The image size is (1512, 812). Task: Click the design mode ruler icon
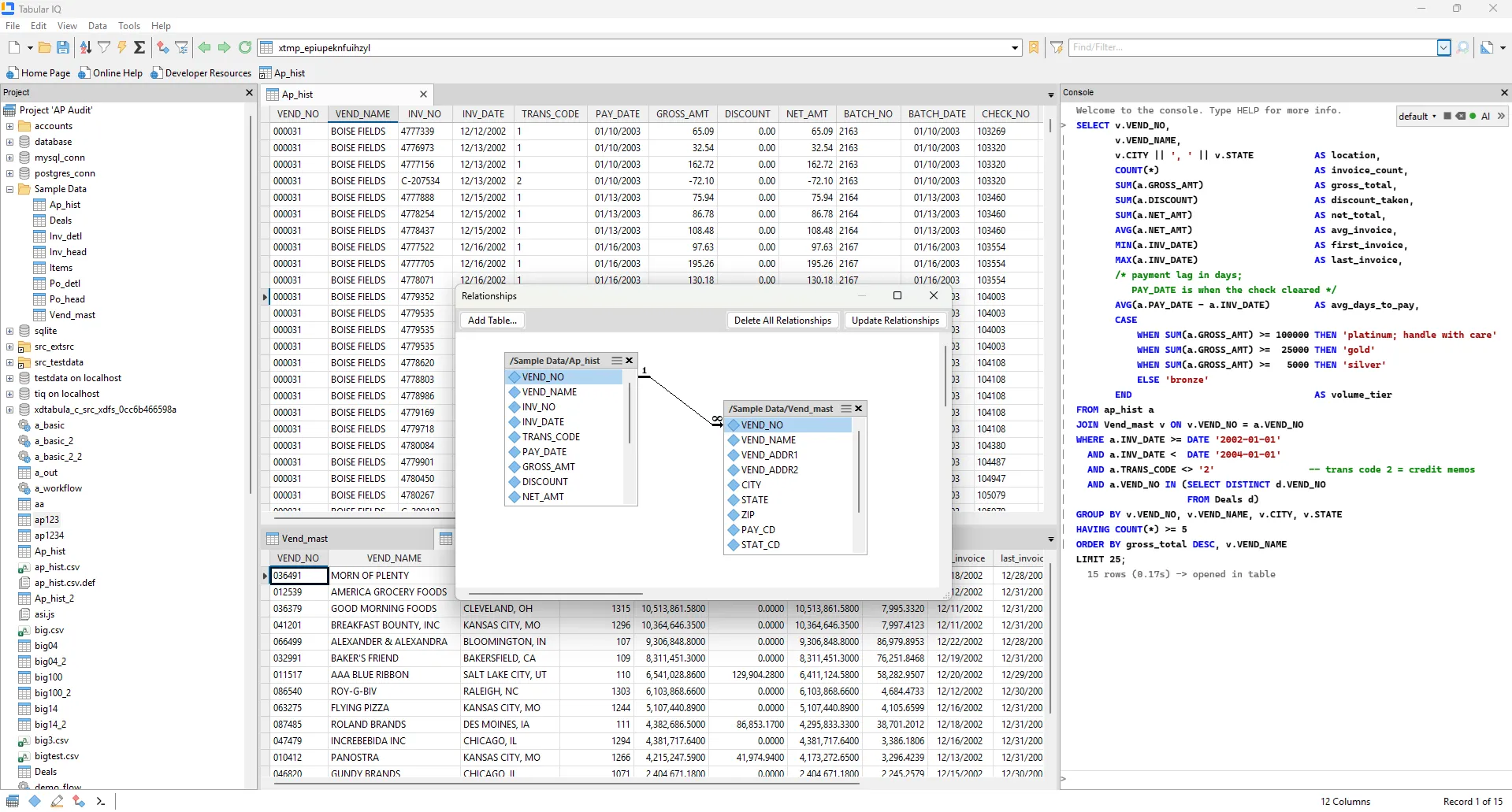(x=1487, y=47)
